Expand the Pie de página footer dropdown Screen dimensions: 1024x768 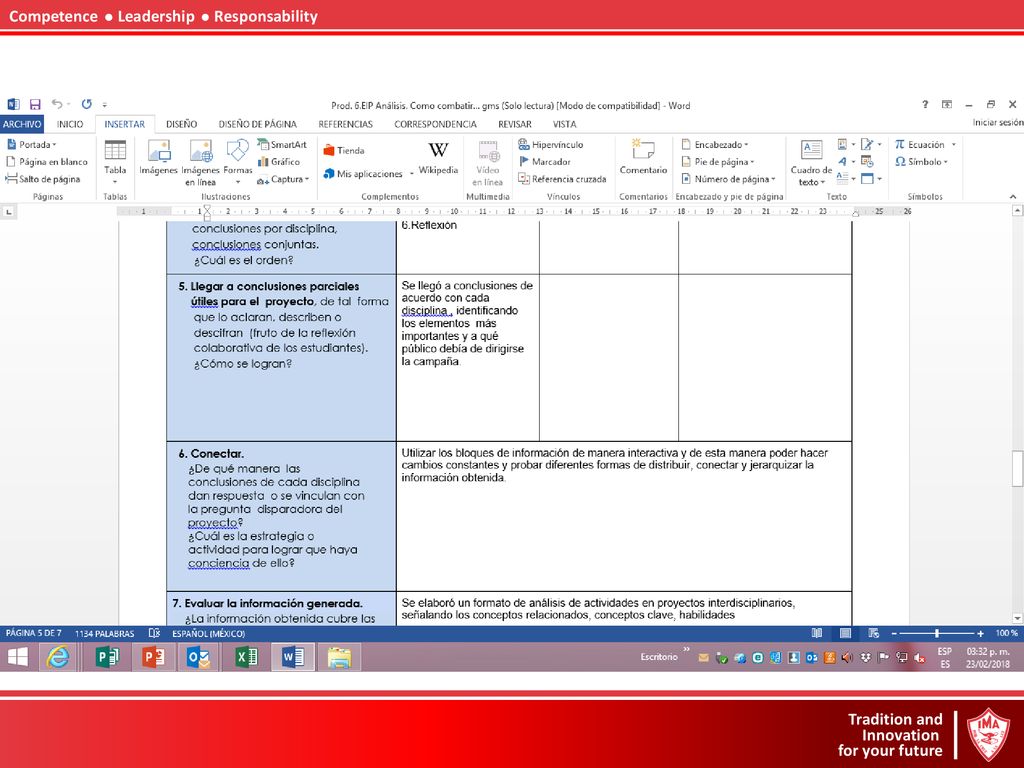[x=718, y=161]
